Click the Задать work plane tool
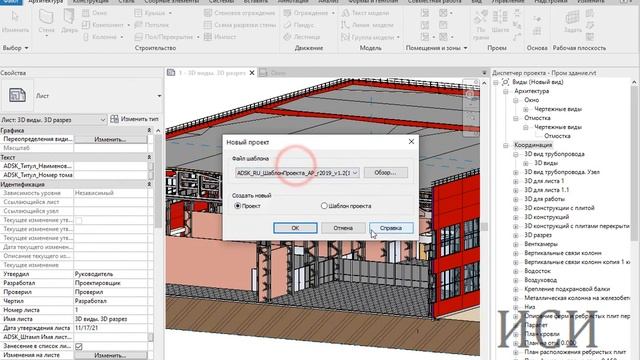The width and height of the screenshot is (640, 360). 573,22
